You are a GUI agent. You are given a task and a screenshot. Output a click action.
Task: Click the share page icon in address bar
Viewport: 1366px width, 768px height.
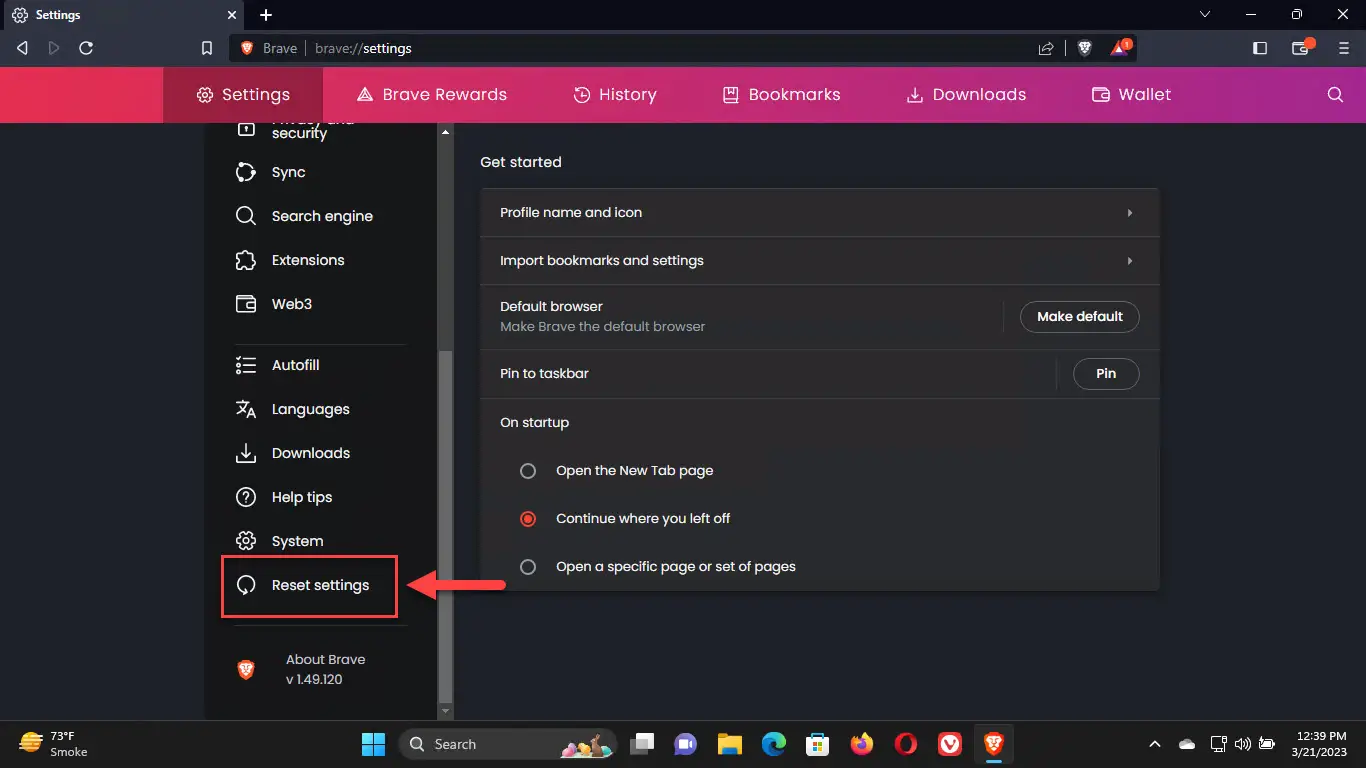click(x=1046, y=48)
